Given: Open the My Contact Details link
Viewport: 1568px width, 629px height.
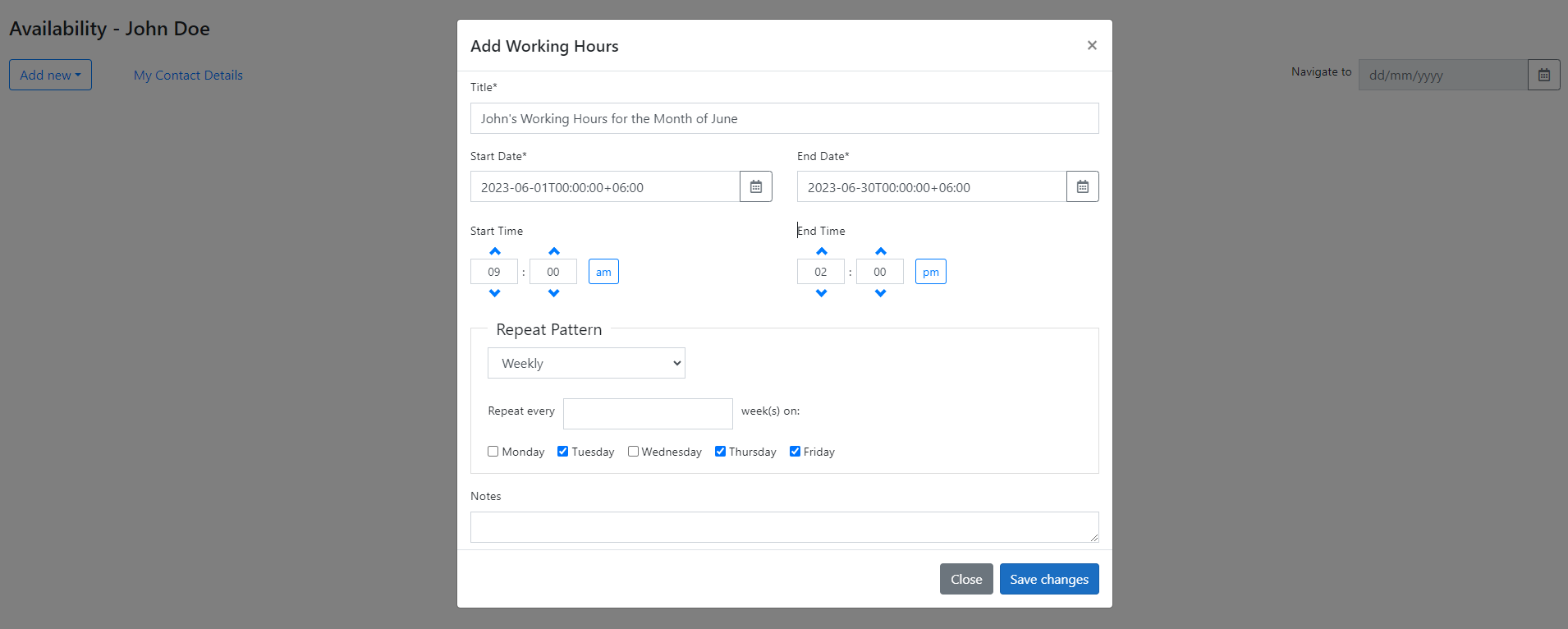Looking at the screenshot, I should [188, 75].
